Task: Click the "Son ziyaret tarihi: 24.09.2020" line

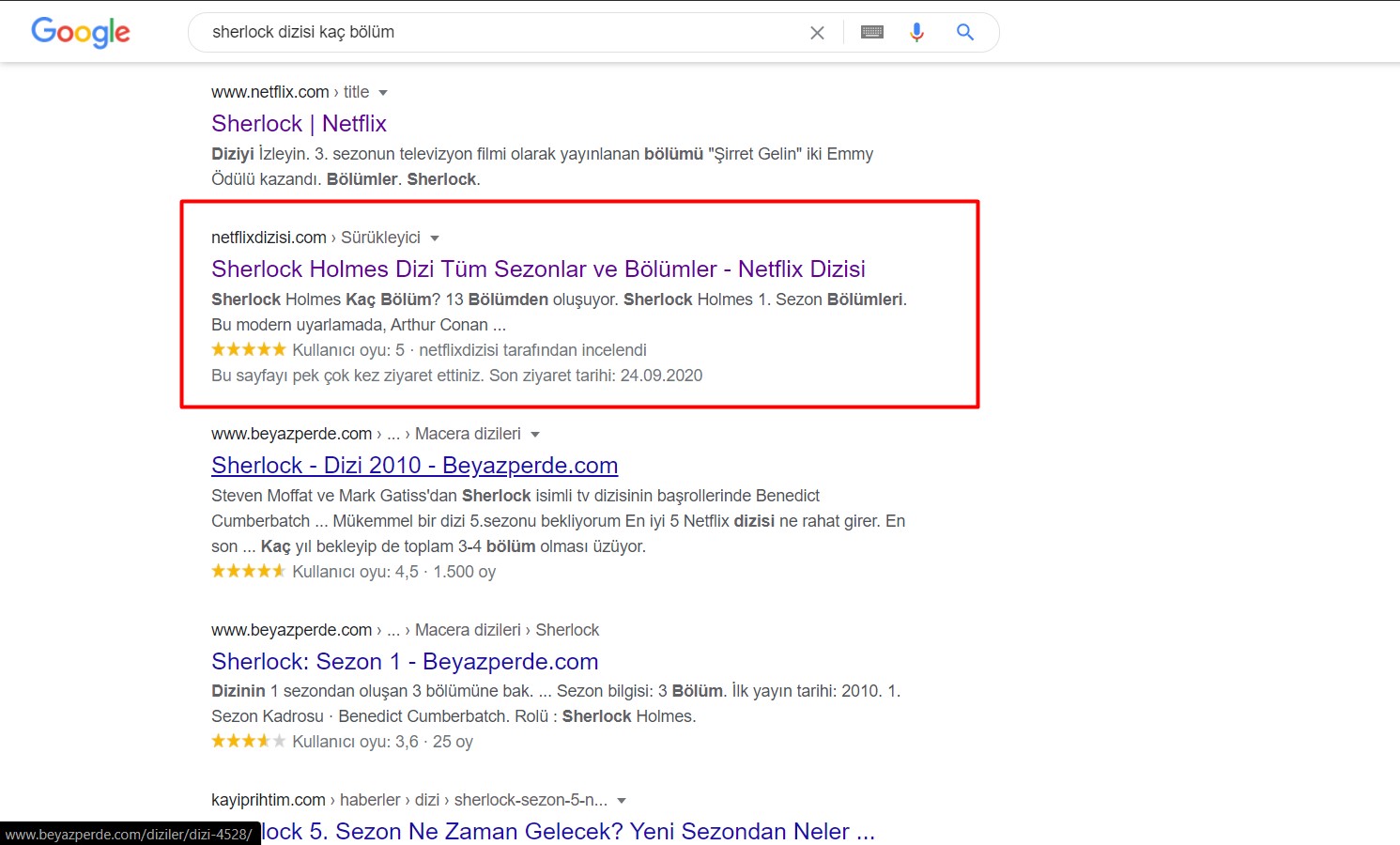Action: [595, 376]
